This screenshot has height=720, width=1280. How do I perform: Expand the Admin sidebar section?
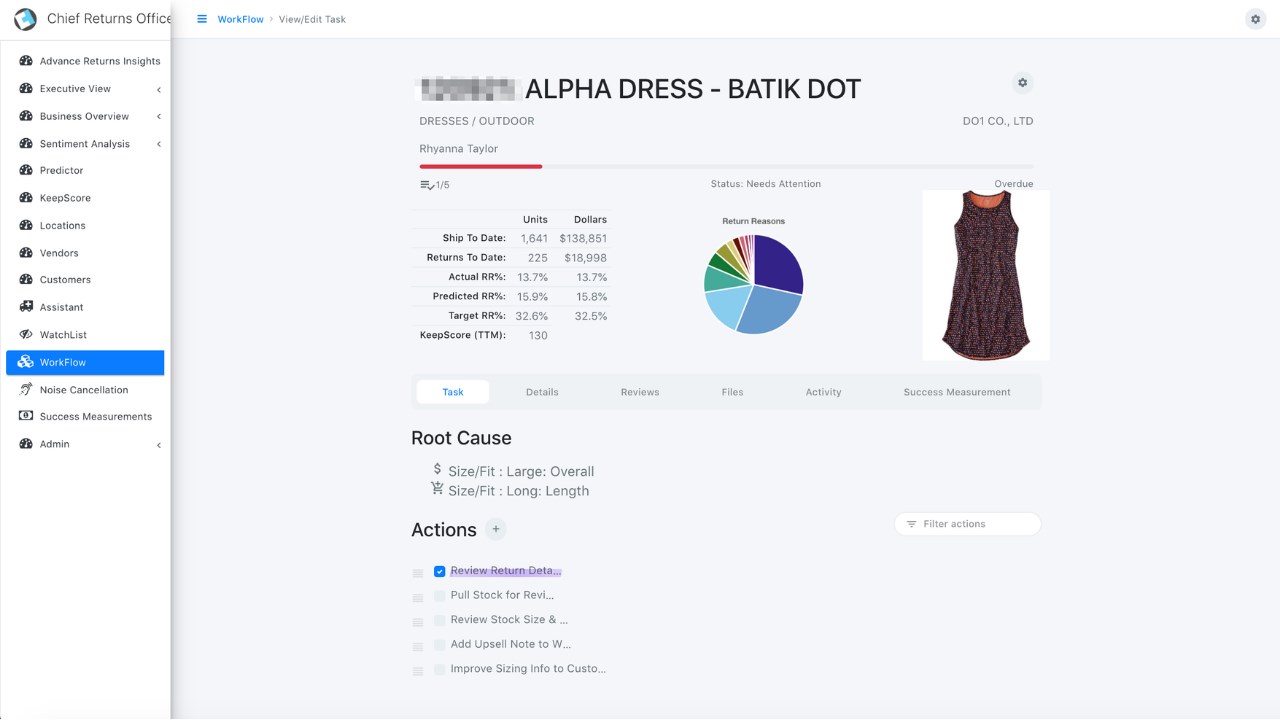click(x=158, y=444)
